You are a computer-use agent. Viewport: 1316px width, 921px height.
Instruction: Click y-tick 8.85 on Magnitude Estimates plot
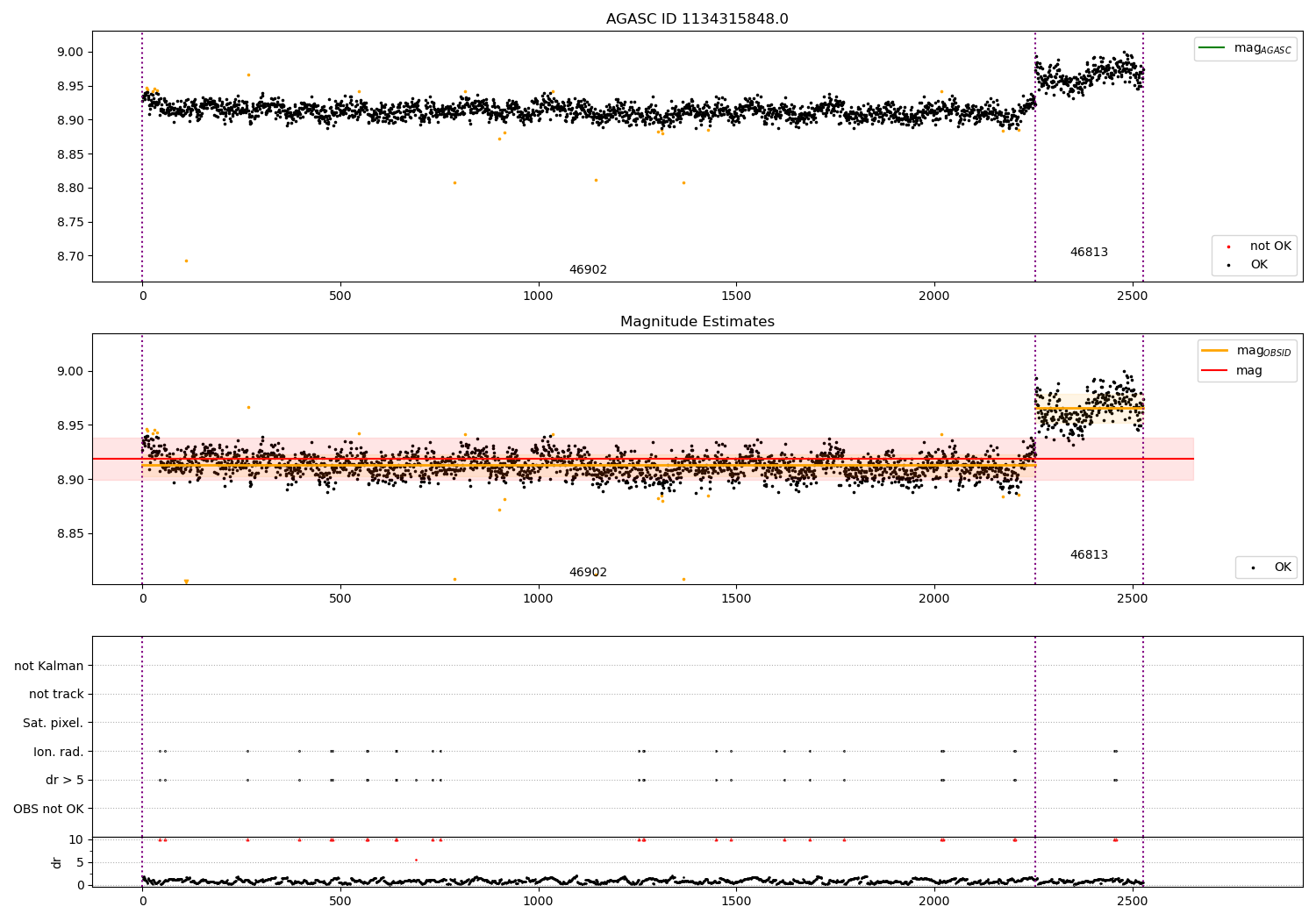[68, 534]
